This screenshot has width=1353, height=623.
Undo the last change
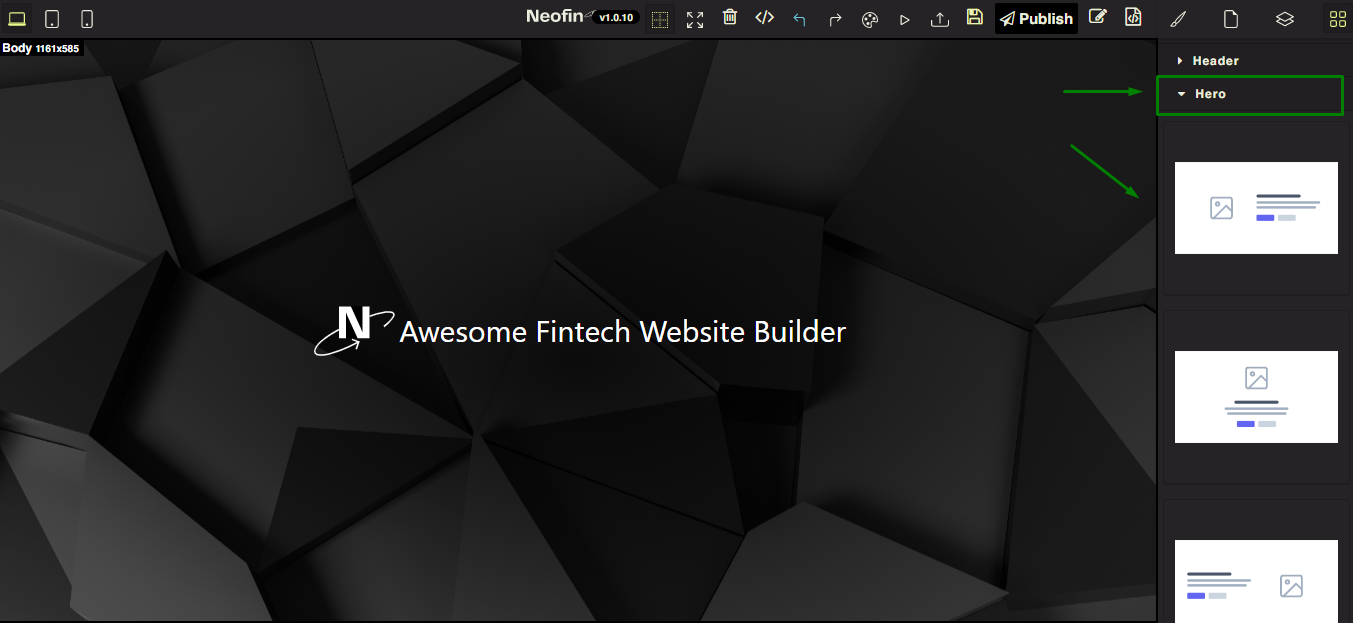pos(800,19)
